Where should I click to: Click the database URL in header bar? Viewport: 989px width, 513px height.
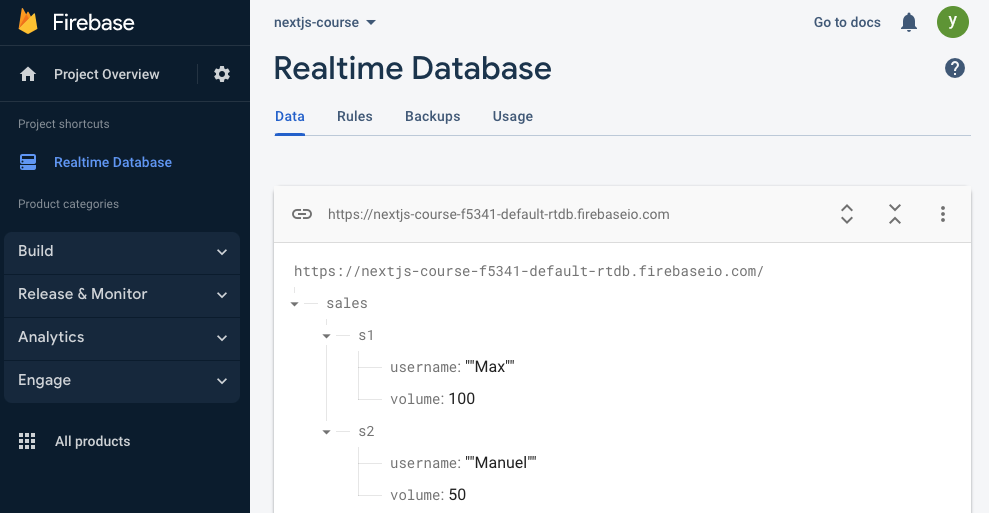[x=498, y=215]
